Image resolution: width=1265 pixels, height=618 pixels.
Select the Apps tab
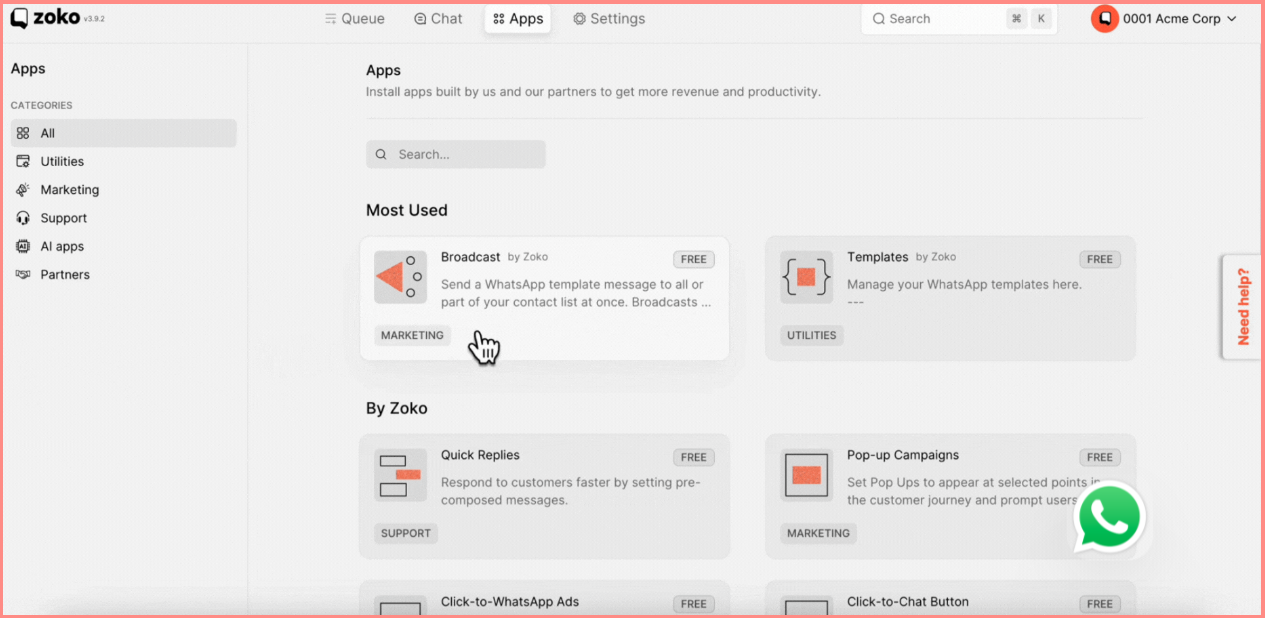pos(518,18)
